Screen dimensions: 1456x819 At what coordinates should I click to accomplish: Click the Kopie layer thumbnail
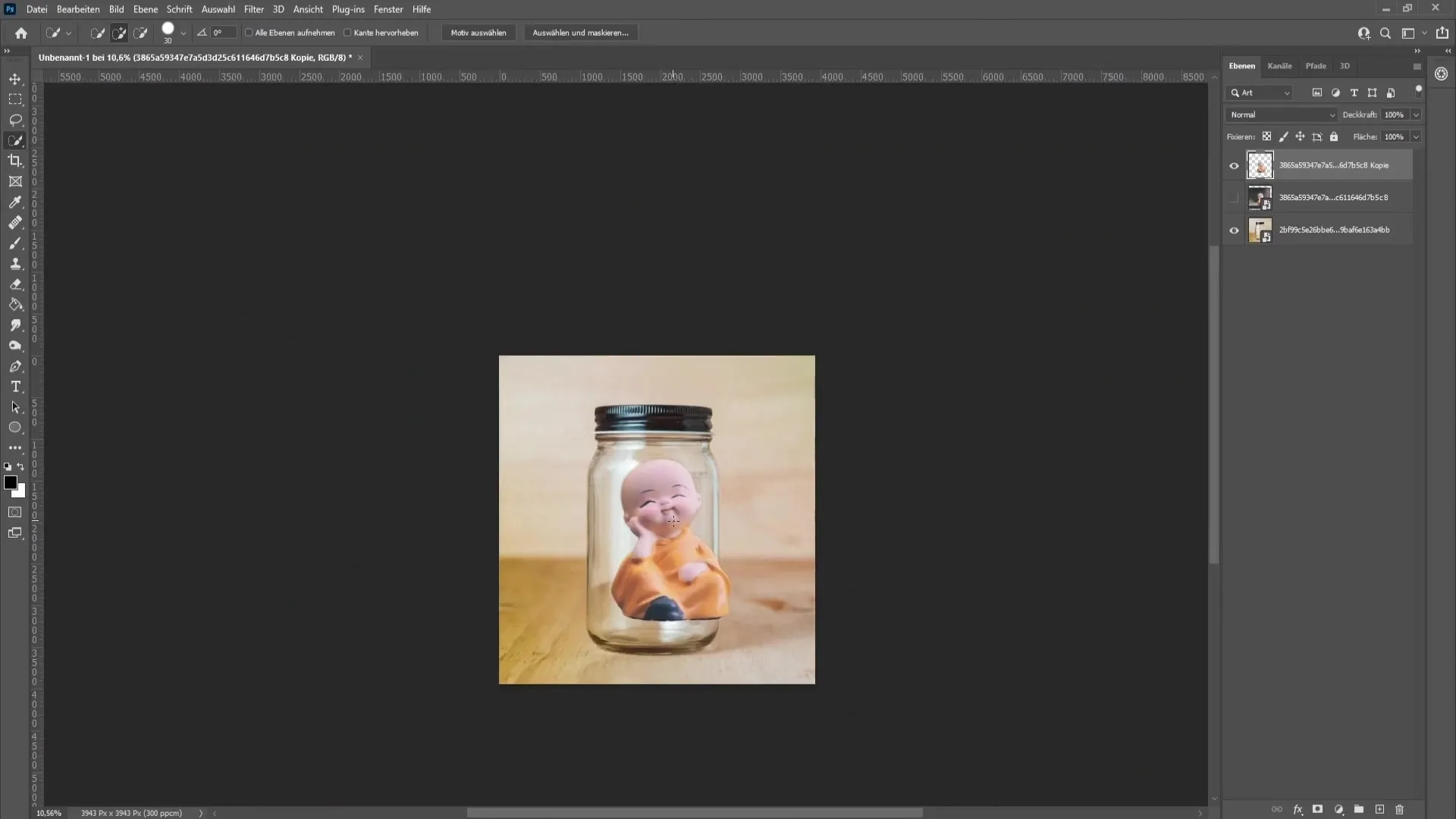(1260, 165)
